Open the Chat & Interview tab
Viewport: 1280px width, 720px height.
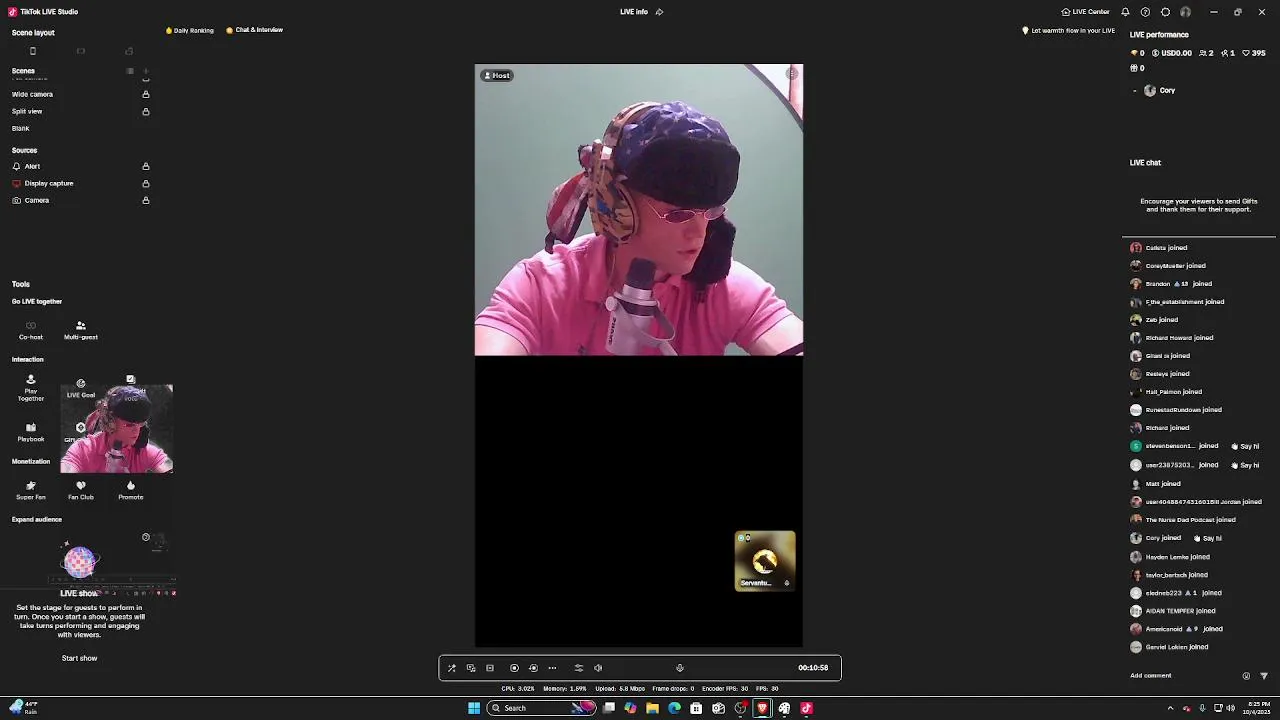254,30
